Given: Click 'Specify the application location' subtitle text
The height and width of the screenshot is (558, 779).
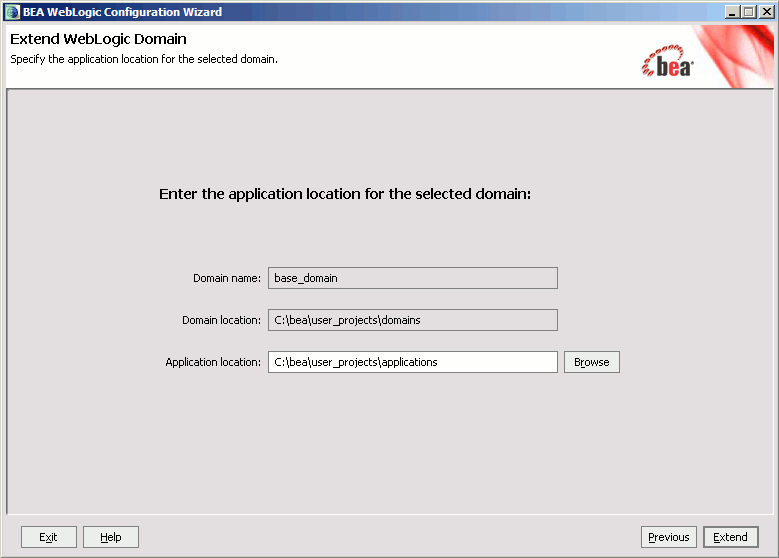Looking at the screenshot, I should [144, 59].
